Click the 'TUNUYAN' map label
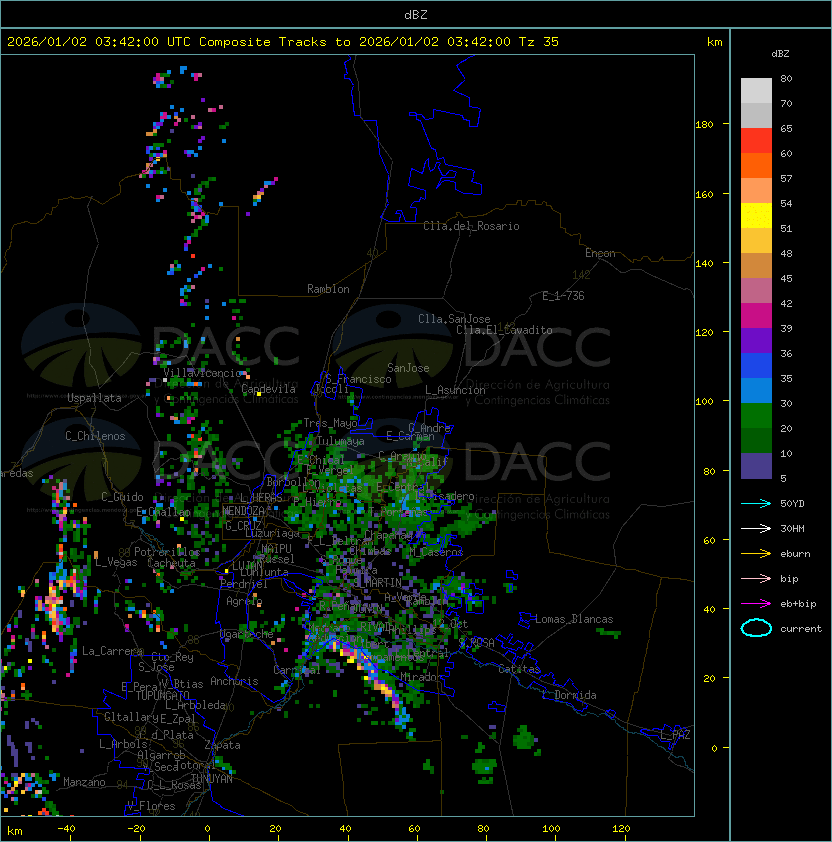The width and height of the screenshot is (832, 842). 212,779
